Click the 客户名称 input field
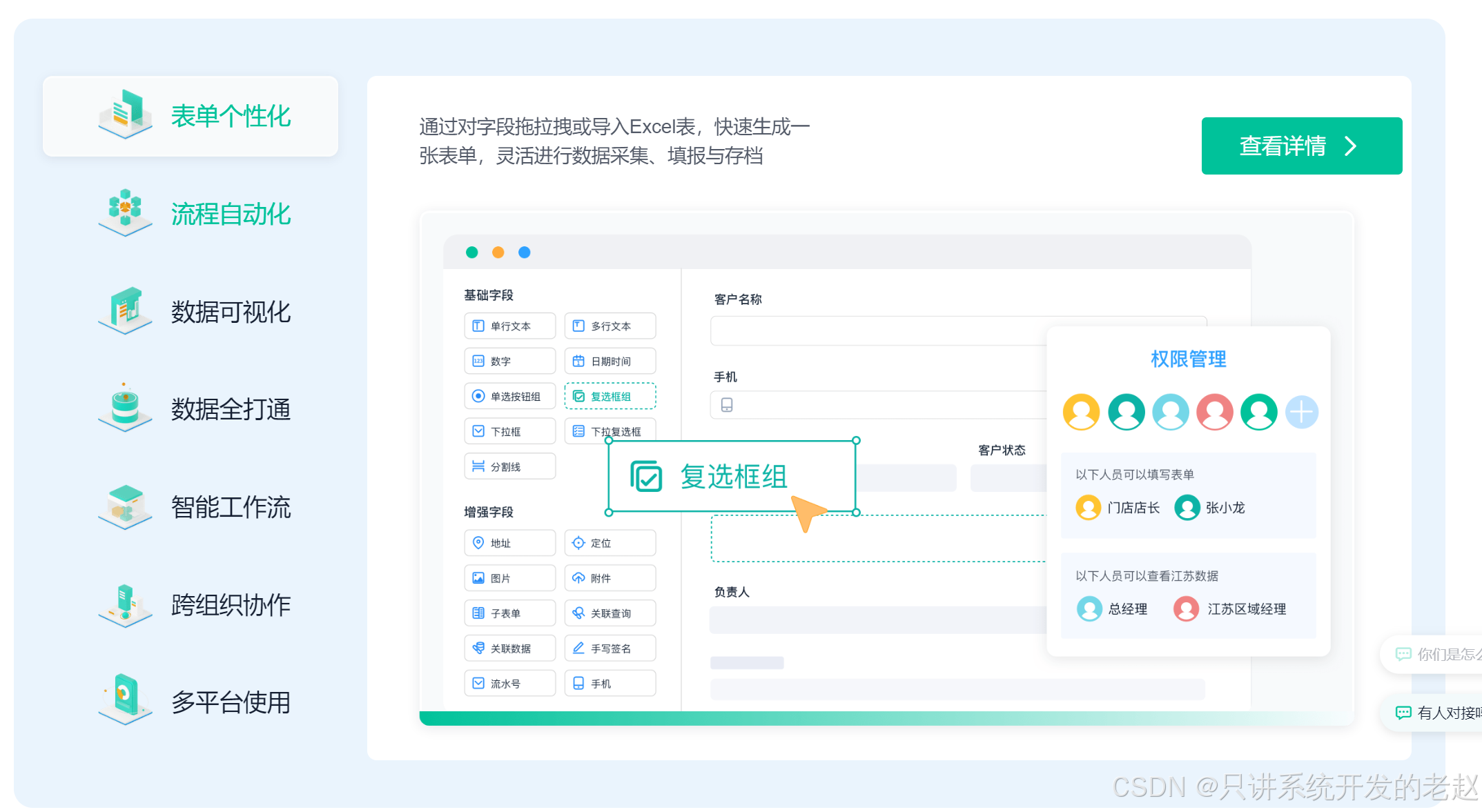Viewport: 1482px width, 812px height. pos(877,331)
